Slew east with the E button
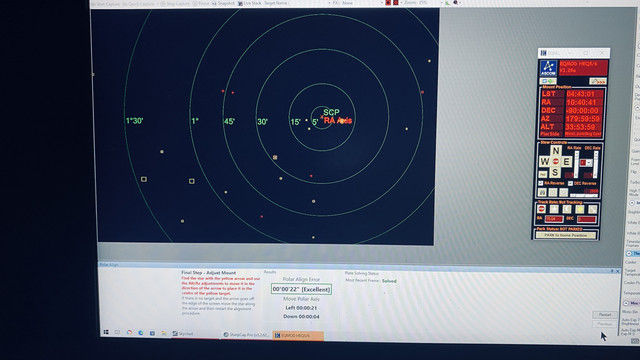 [567, 161]
